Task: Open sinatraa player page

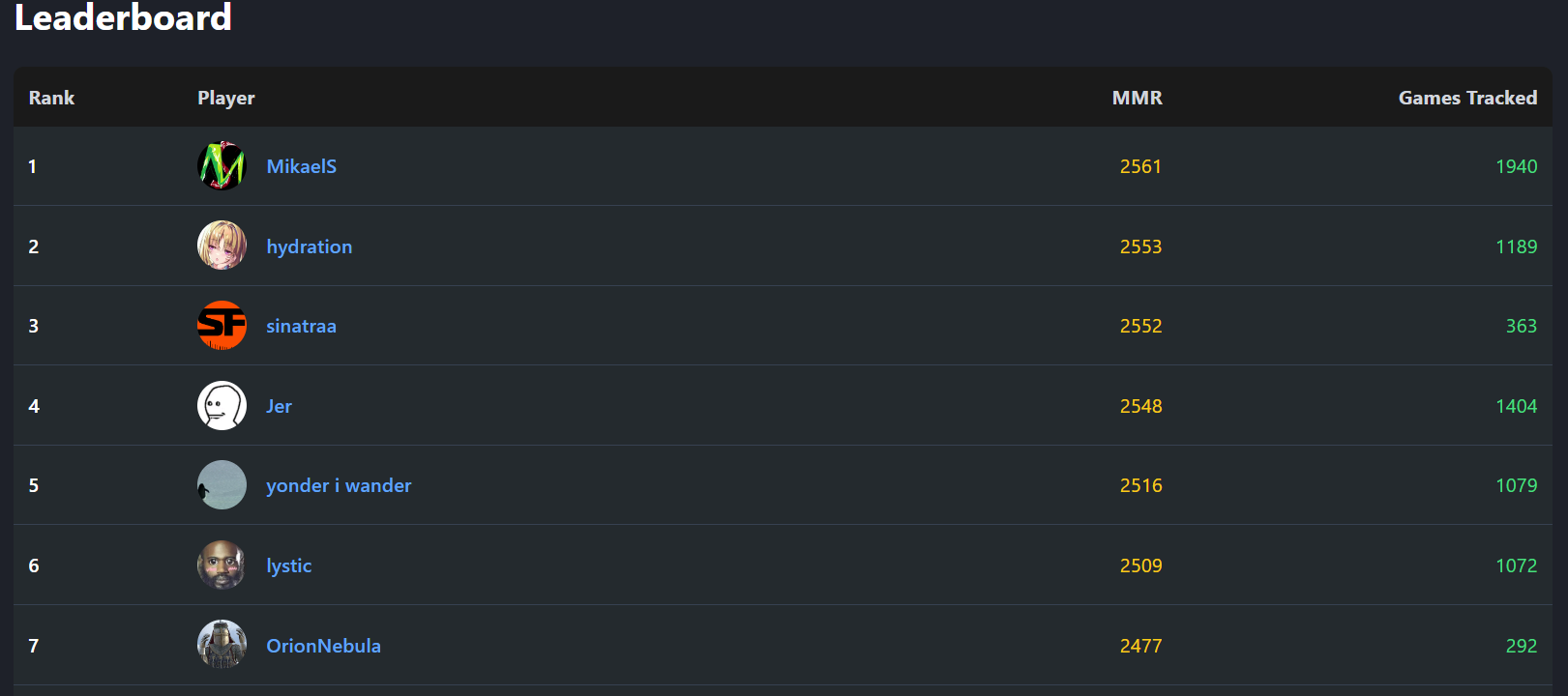Action: pos(302,326)
